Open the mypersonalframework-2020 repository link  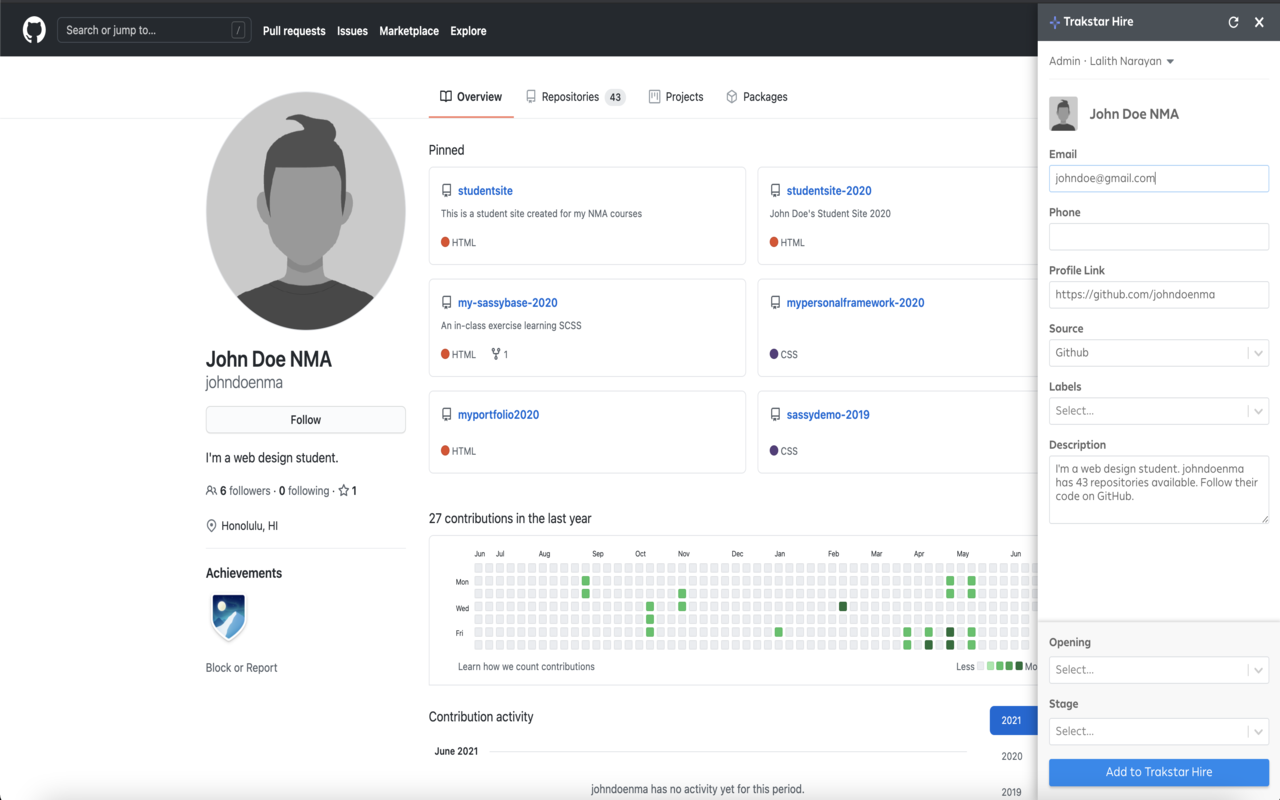pyautogui.click(x=856, y=303)
